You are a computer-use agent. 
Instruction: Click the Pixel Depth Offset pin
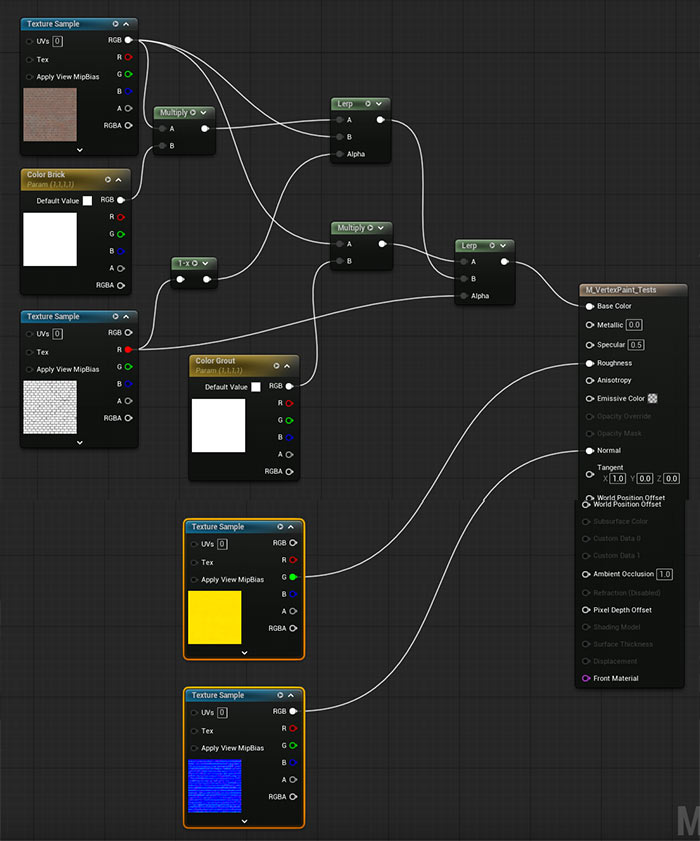pyautogui.click(x=586, y=610)
